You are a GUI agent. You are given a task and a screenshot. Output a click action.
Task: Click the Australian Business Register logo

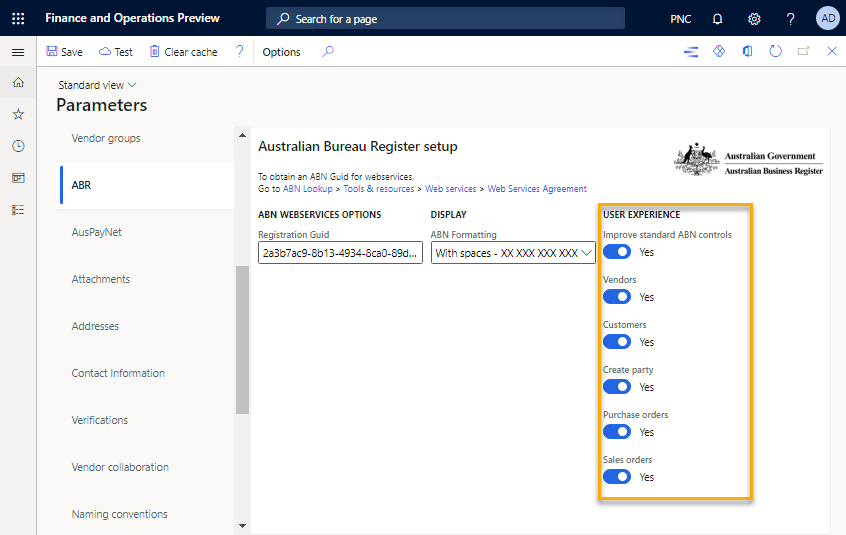(x=748, y=160)
